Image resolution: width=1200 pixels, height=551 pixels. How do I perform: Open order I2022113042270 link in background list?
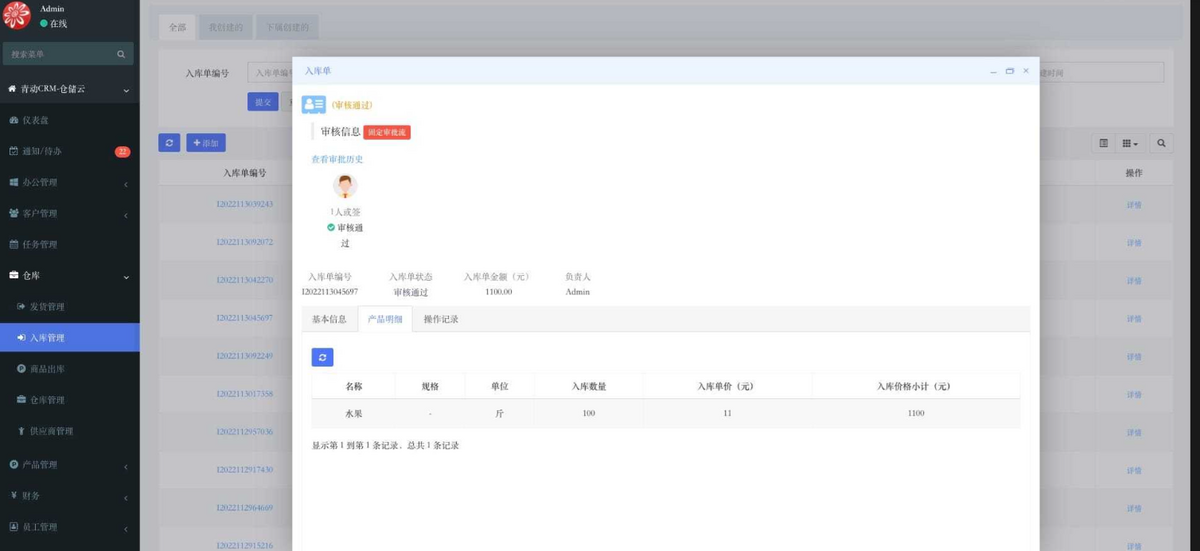pyautogui.click(x=245, y=280)
